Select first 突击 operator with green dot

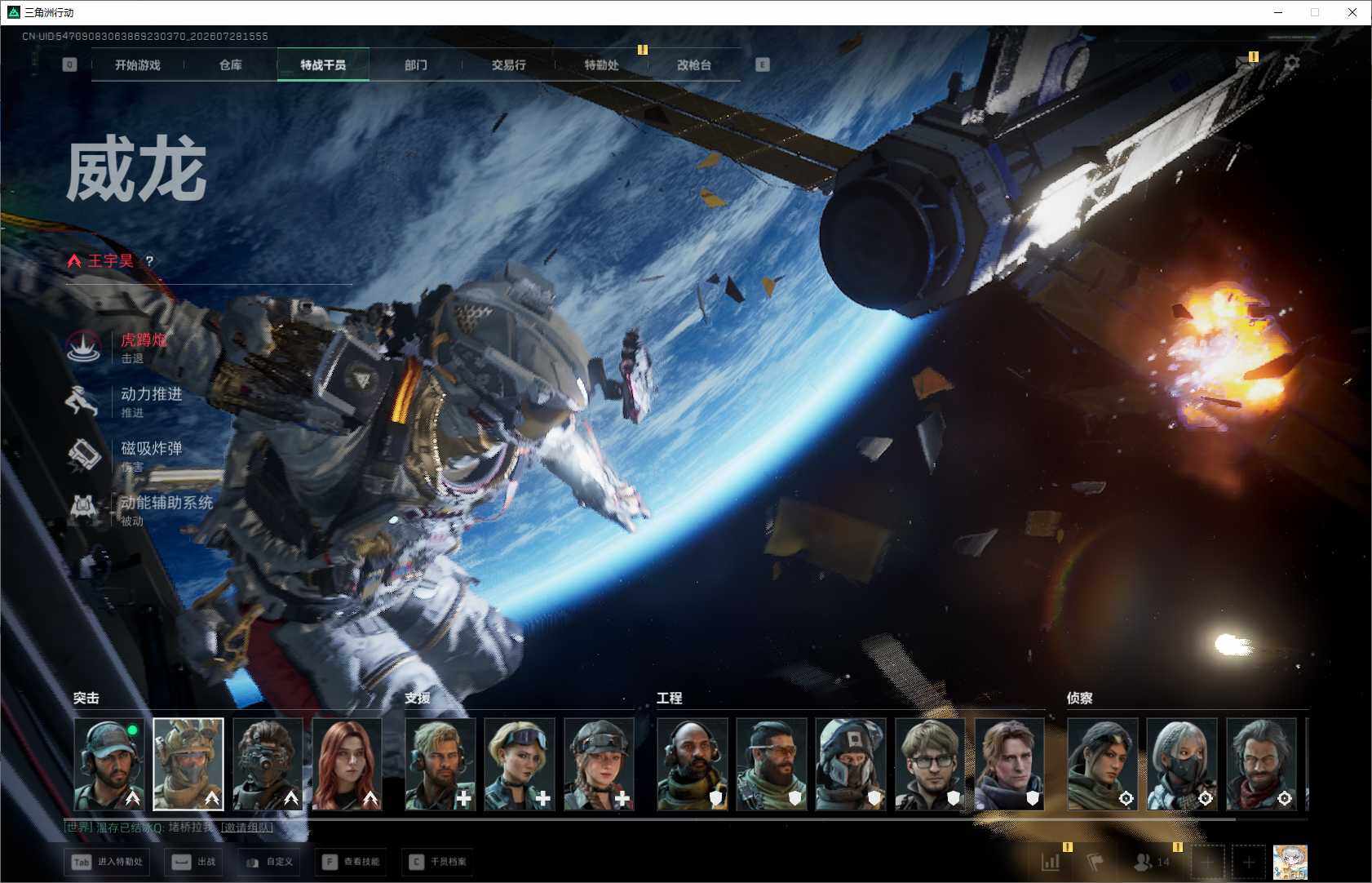point(109,765)
